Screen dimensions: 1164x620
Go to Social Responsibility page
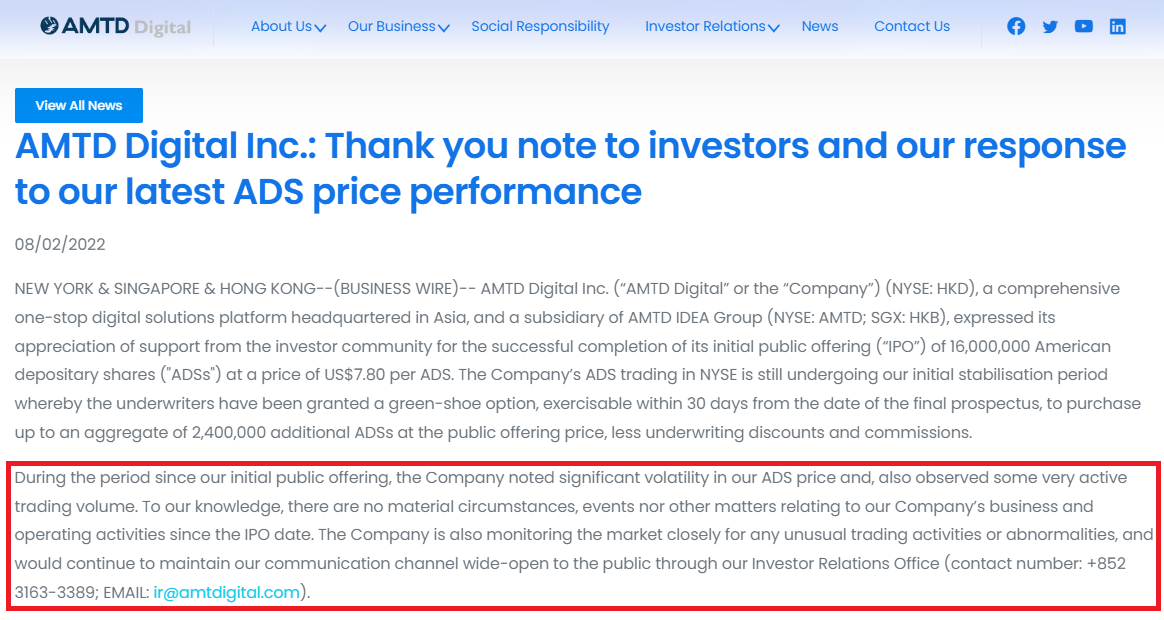(540, 27)
